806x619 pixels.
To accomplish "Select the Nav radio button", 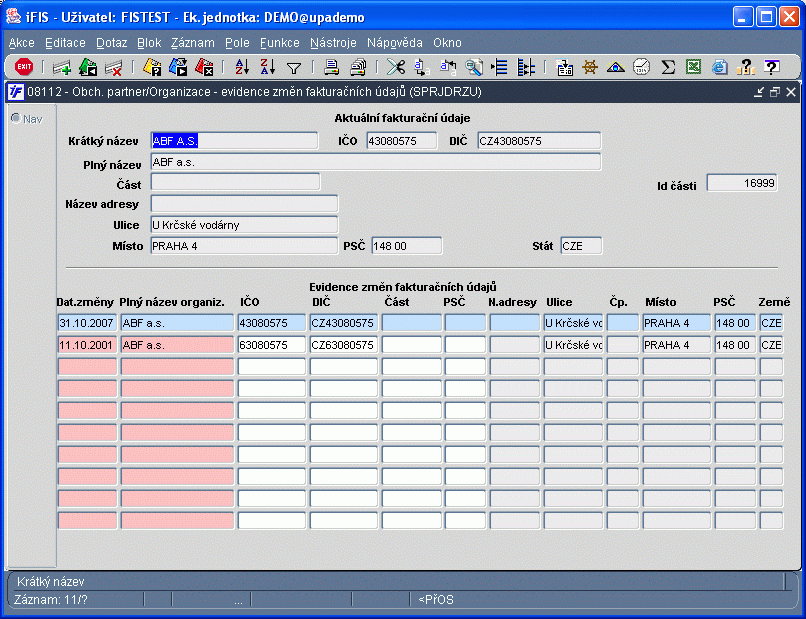I will [15, 118].
